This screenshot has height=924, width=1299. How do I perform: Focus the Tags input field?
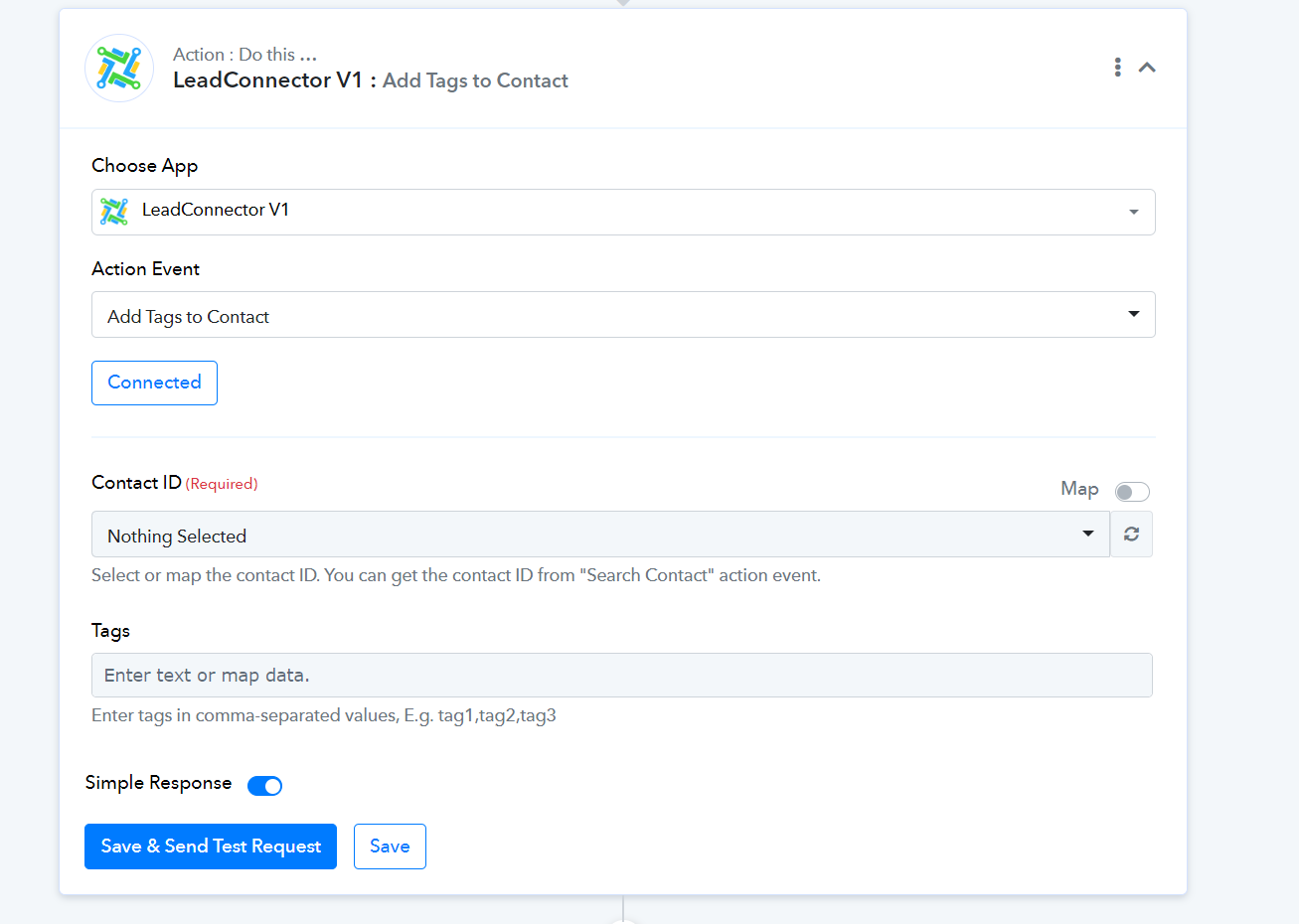(x=622, y=676)
